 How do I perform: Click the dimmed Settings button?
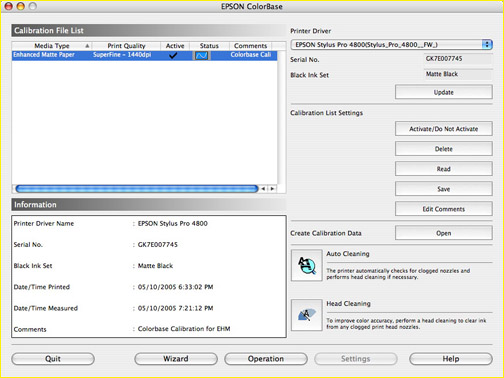pyautogui.click(x=356, y=359)
